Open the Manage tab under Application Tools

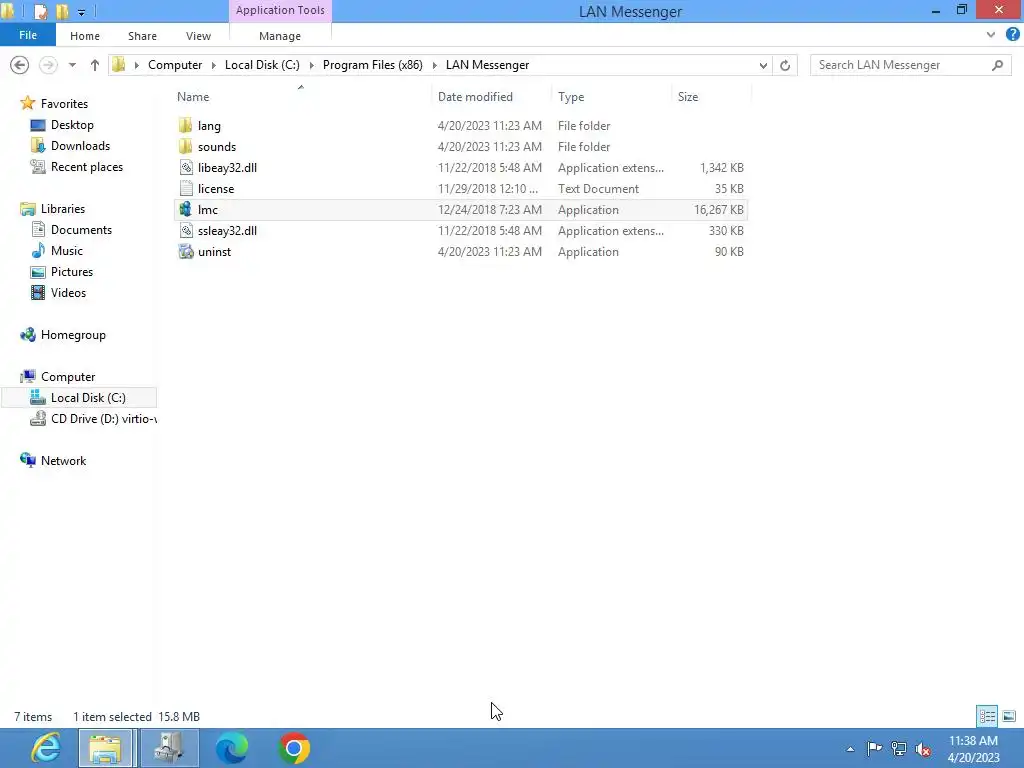click(280, 36)
